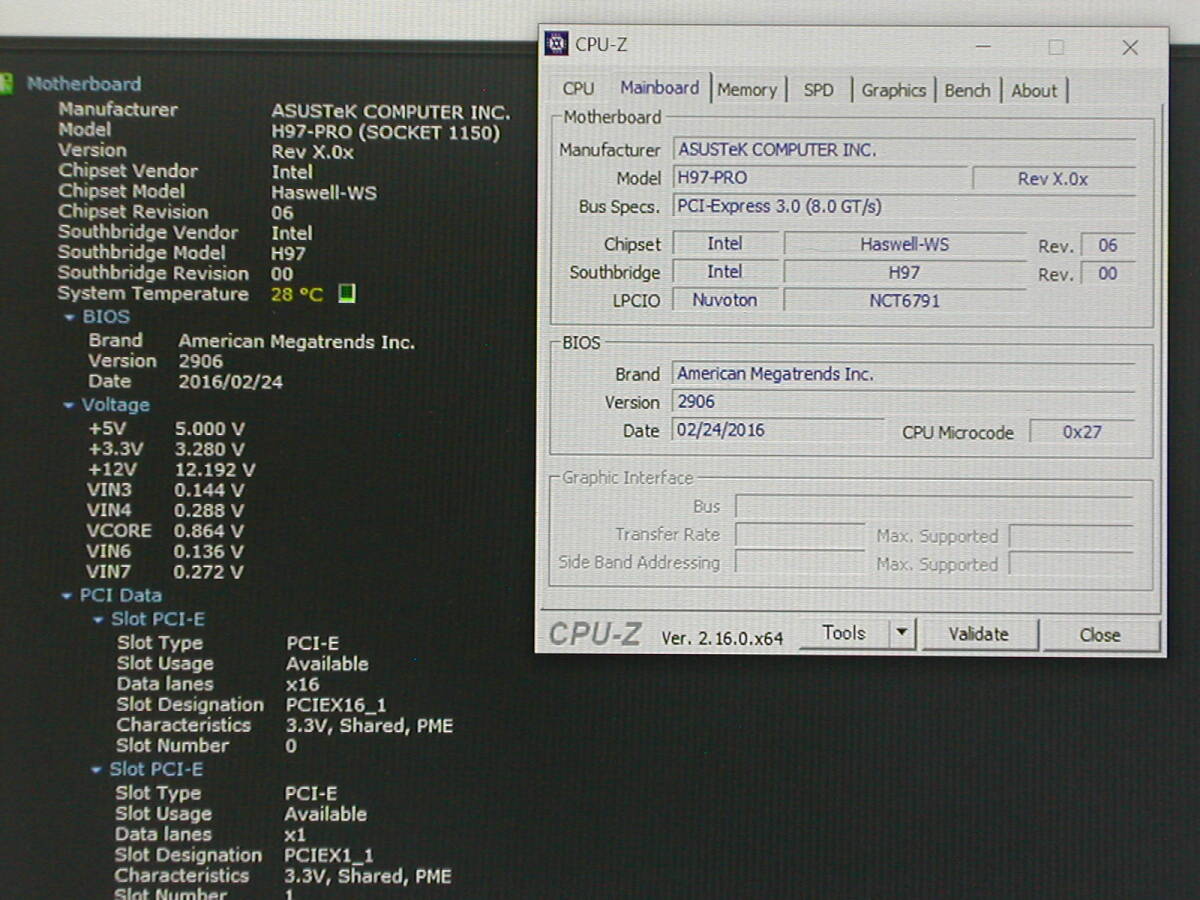Collapse the Voltage section
The width and height of the screenshot is (1200, 900).
[x=69, y=405]
